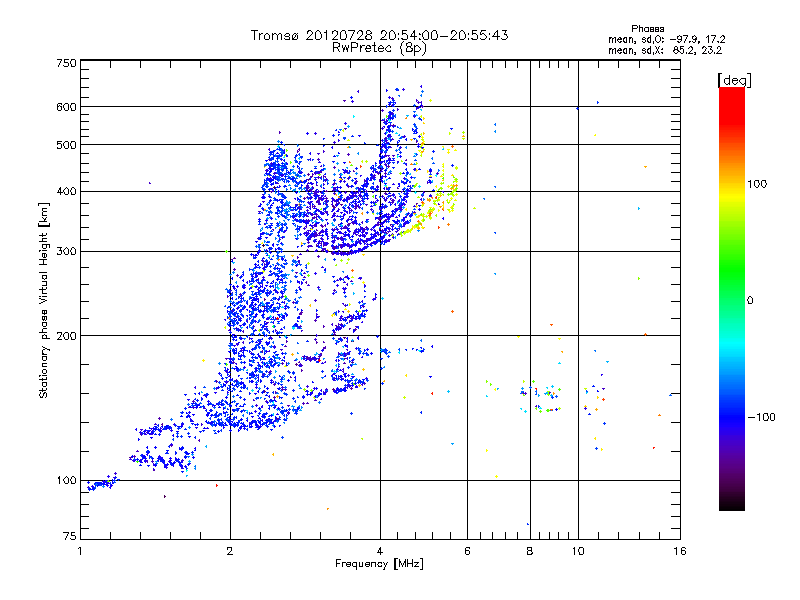Click the x-axis "1" tick label
Viewport: 800px width, 600px height.
[x=80, y=551]
